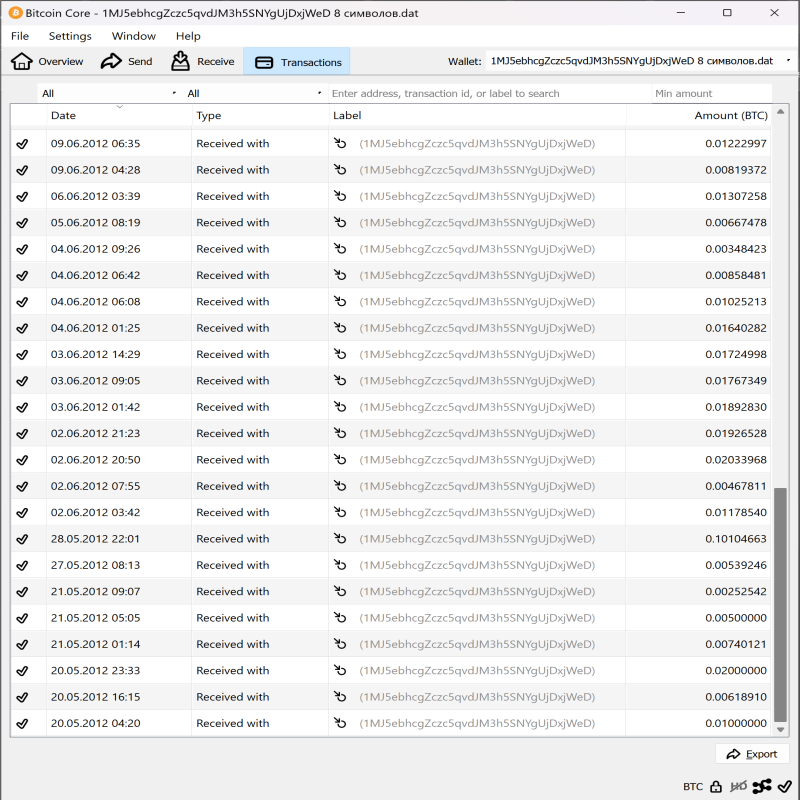
Task: Switch to the Receive tab
Action: pos(203,61)
